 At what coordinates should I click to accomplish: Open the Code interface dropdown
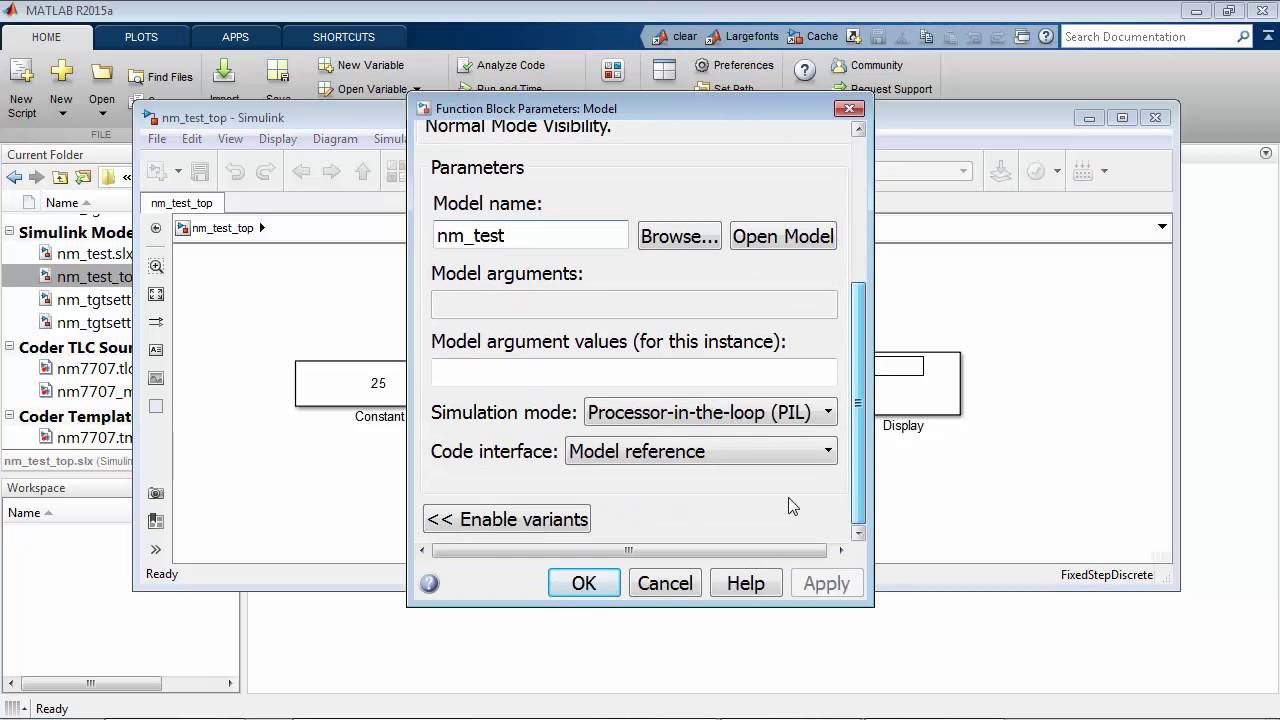701,451
